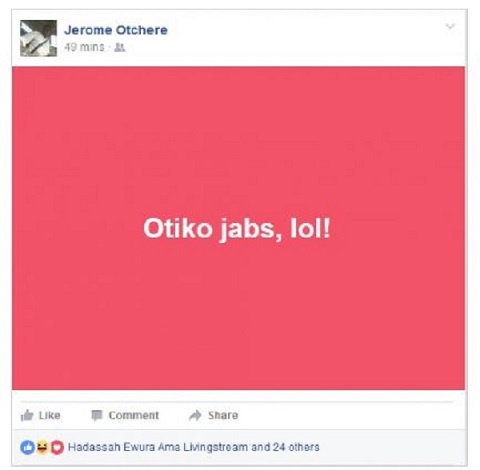Click the Comment speech bubble icon
480x470 pixels.
pos(97,415)
